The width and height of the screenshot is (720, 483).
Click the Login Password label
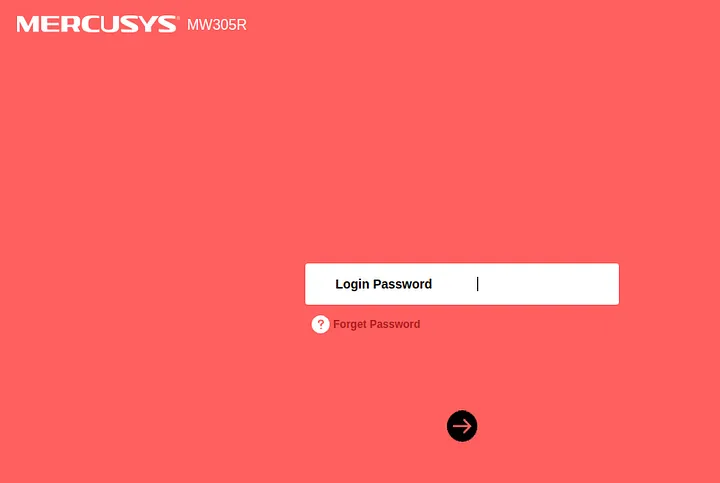383,284
